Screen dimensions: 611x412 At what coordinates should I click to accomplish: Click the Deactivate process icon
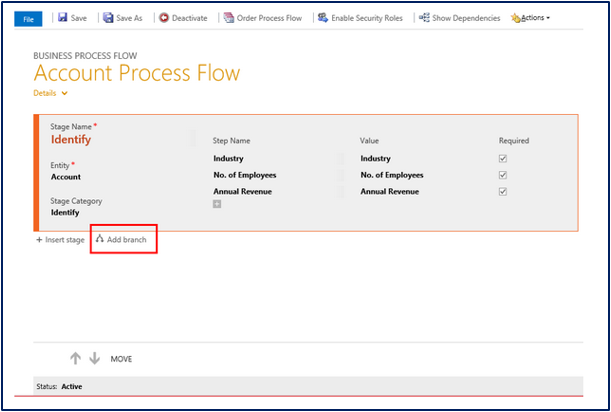pos(164,18)
